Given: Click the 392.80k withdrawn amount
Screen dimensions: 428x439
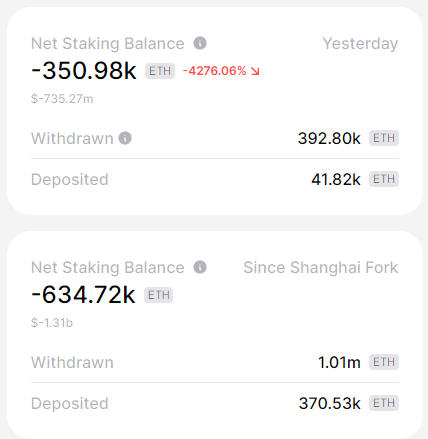Looking at the screenshot, I should 329,138.
